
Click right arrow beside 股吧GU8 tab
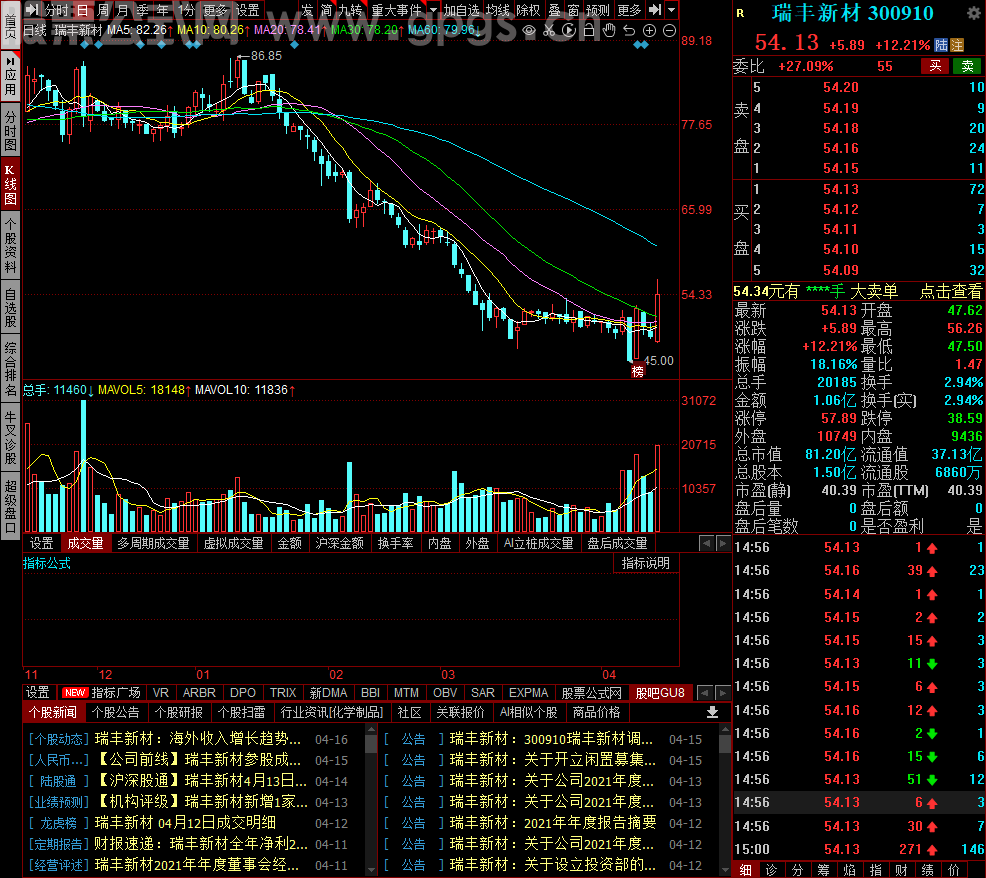pyautogui.click(x=723, y=693)
